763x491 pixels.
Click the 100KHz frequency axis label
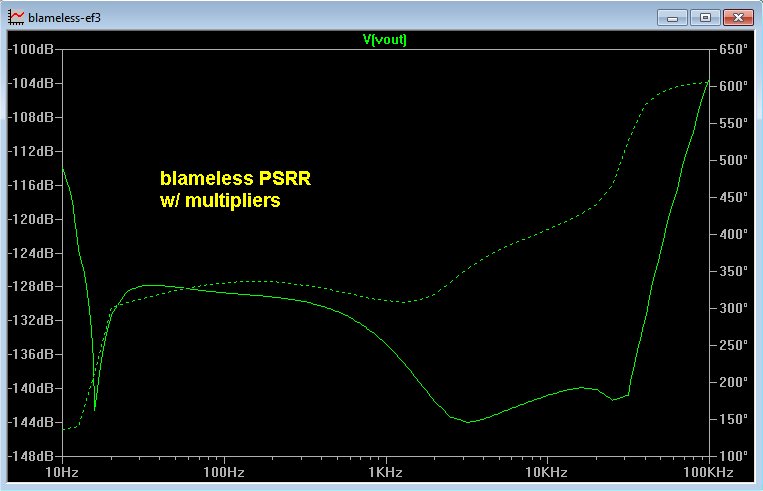click(708, 472)
